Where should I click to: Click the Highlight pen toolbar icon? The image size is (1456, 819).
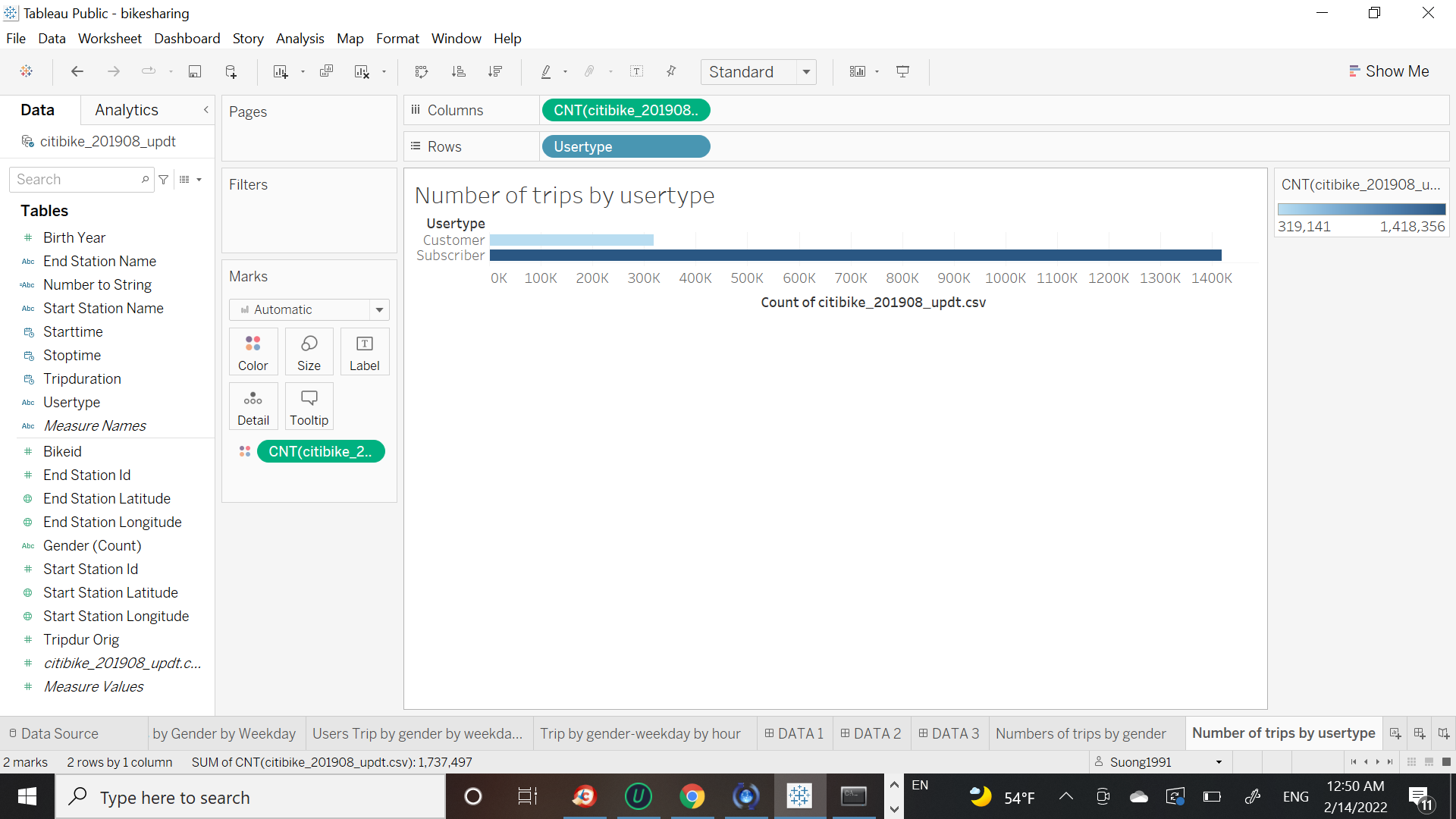click(545, 71)
